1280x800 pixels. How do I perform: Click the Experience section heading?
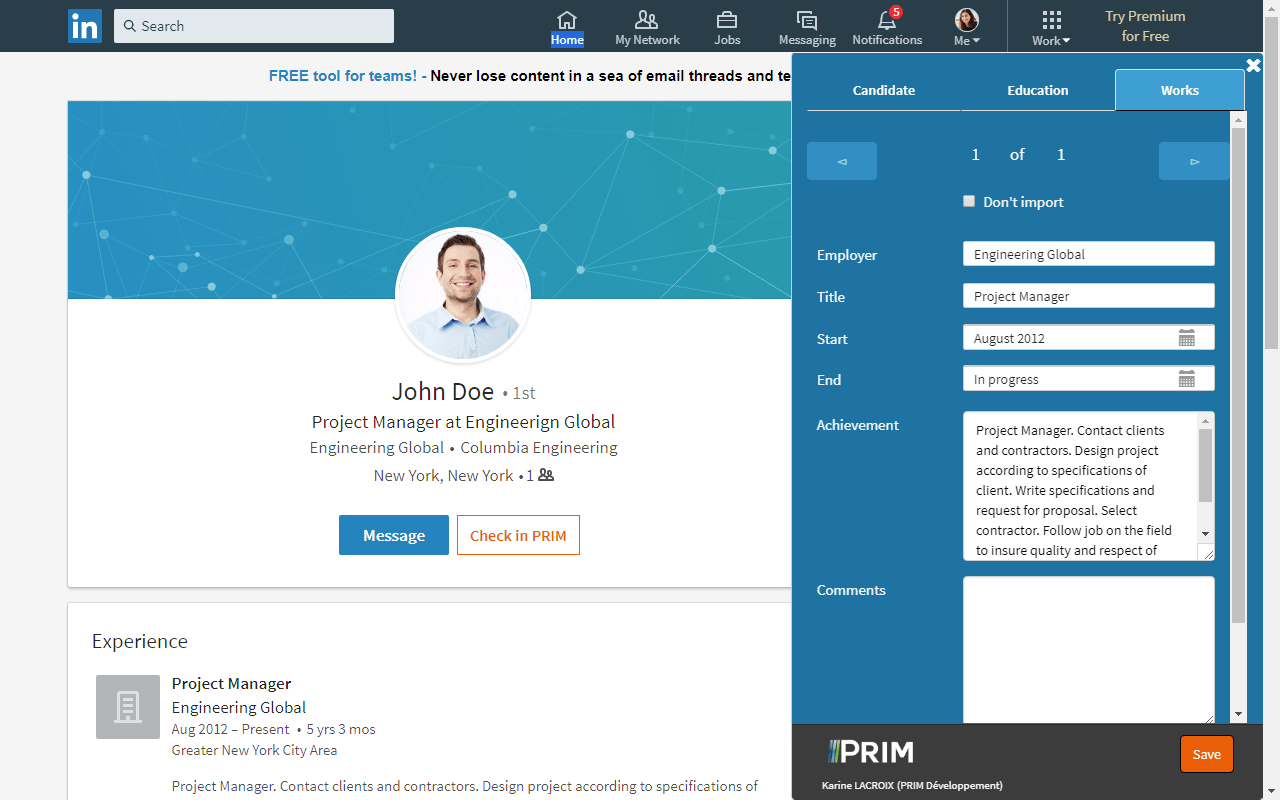pyautogui.click(x=140, y=641)
